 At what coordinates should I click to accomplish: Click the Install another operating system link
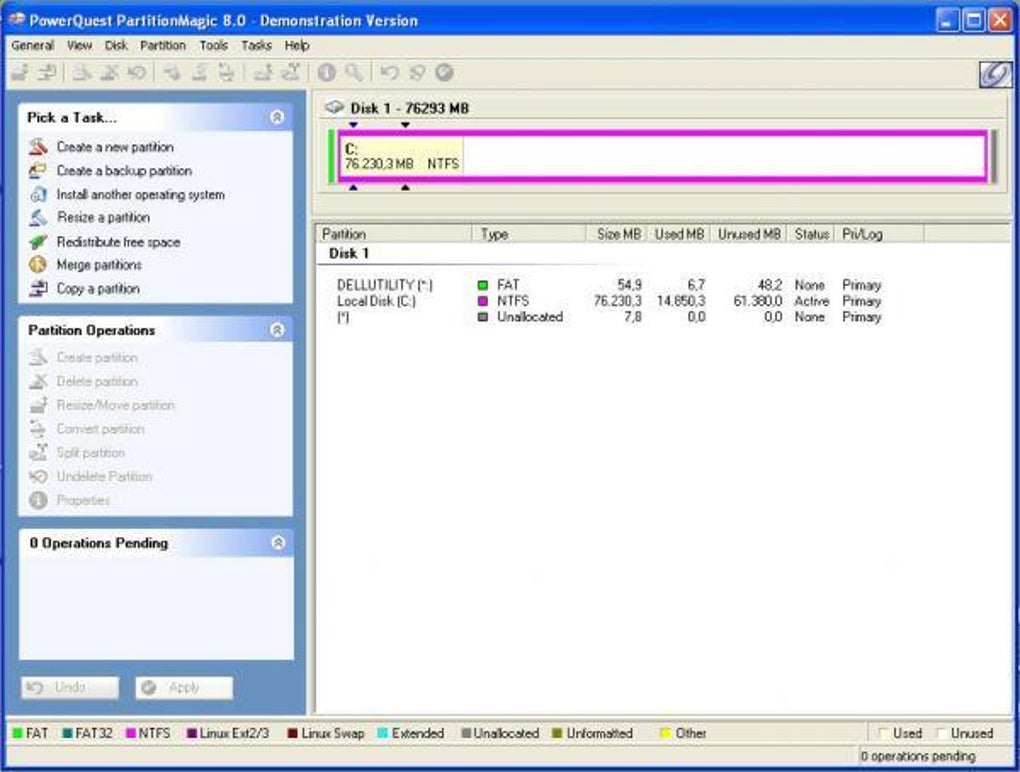pyautogui.click(x=141, y=194)
